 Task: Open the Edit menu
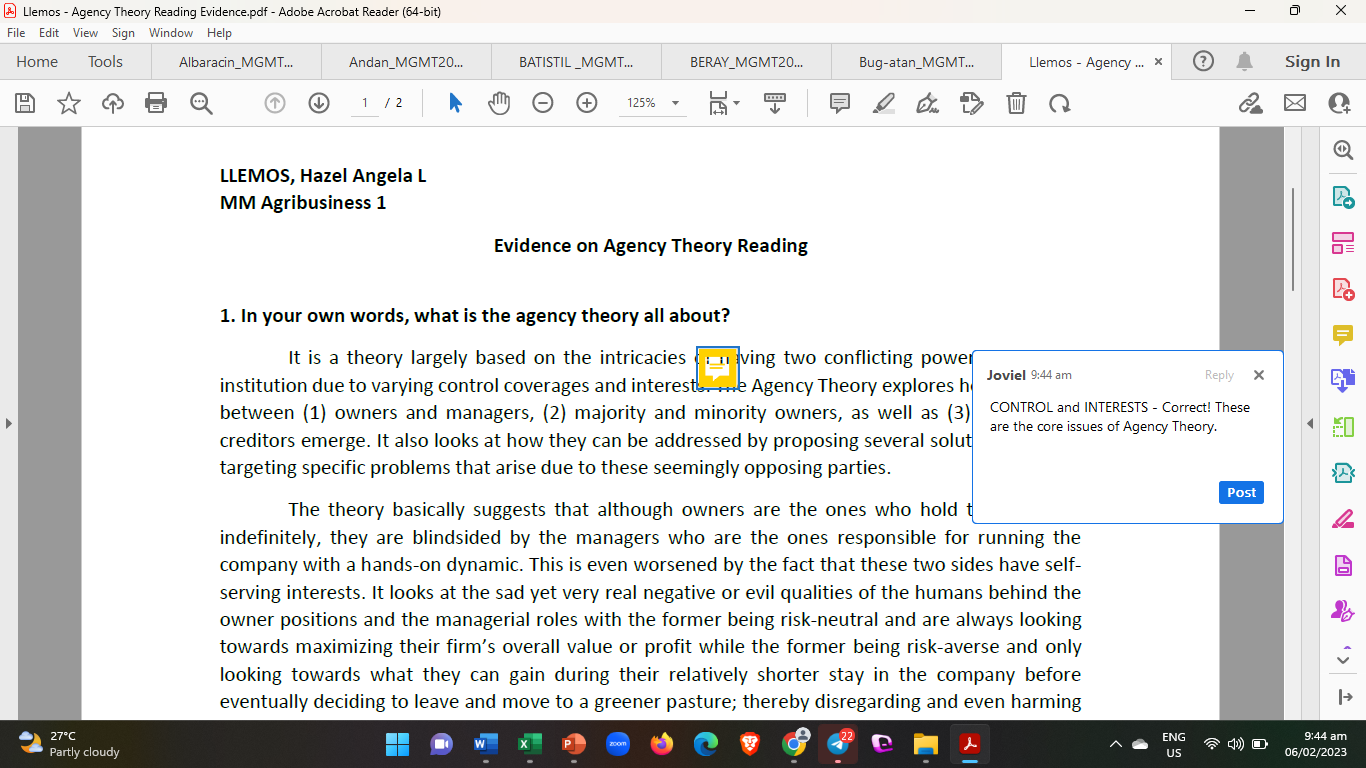[49, 33]
